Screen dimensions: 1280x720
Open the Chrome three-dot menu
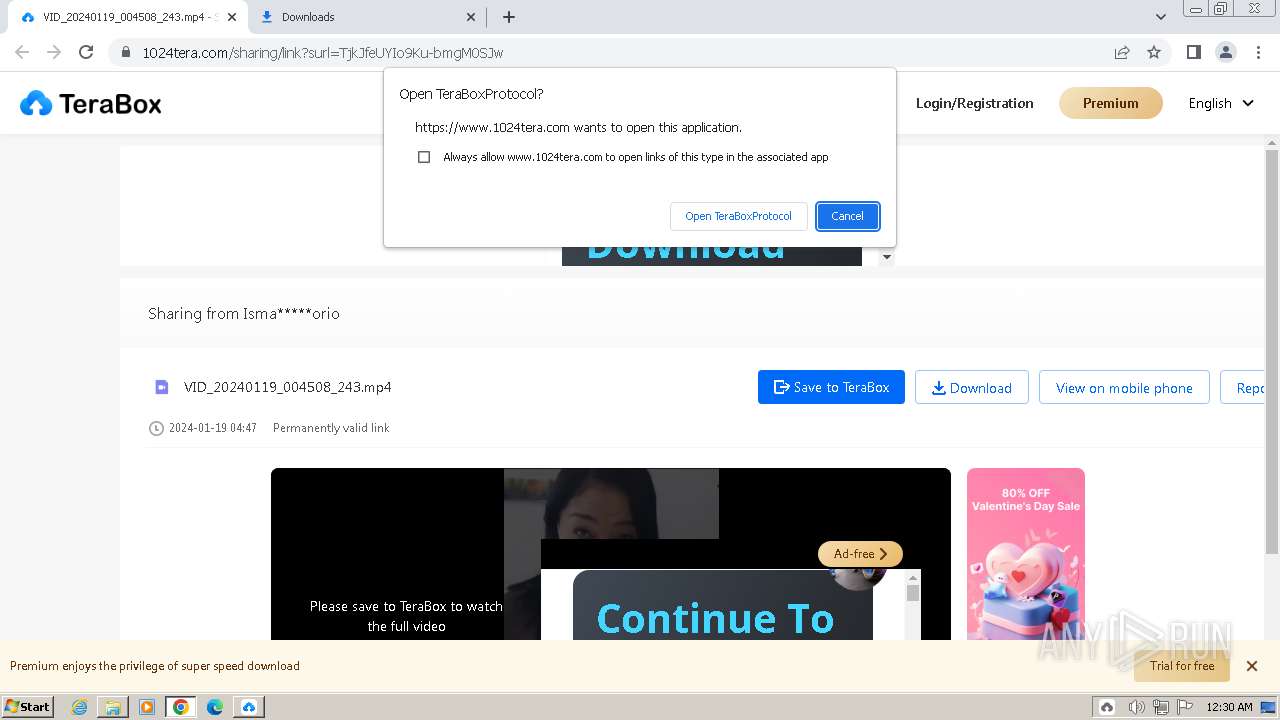coord(1258,52)
